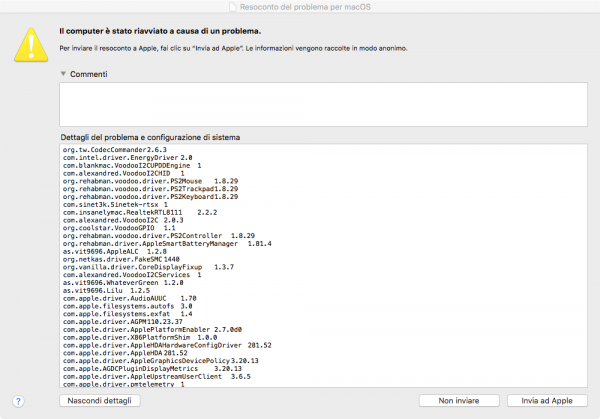The width and height of the screenshot is (600, 419).
Task: Select the PS2Trackpad 1.8.29 line
Action: tap(150, 189)
